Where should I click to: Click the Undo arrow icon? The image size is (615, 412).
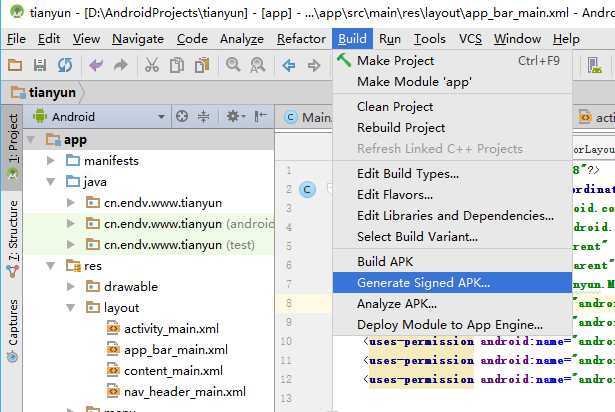(x=96, y=65)
